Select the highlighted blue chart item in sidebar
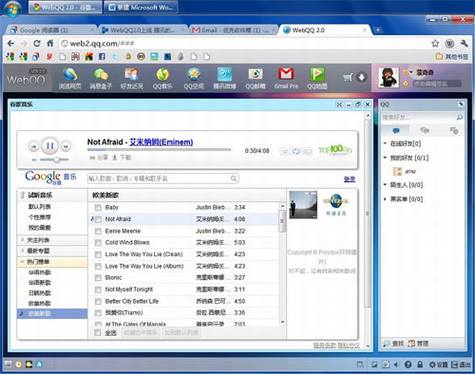The height and width of the screenshot is (374, 475). coord(52,314)
